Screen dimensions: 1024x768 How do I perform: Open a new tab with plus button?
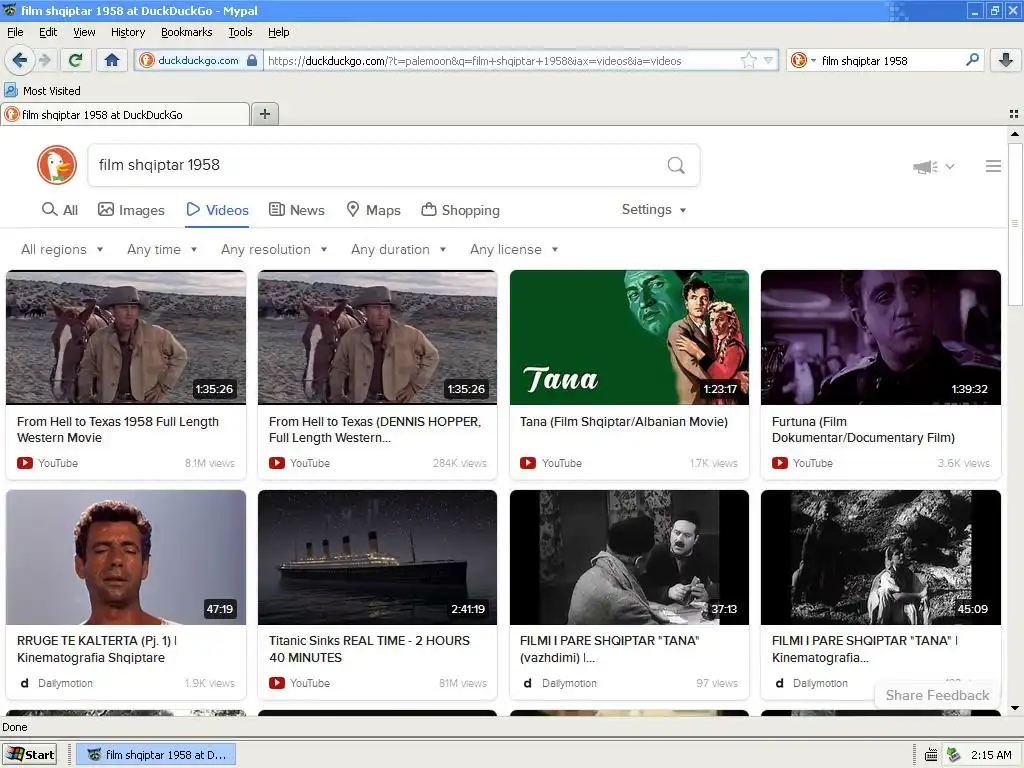264,114
